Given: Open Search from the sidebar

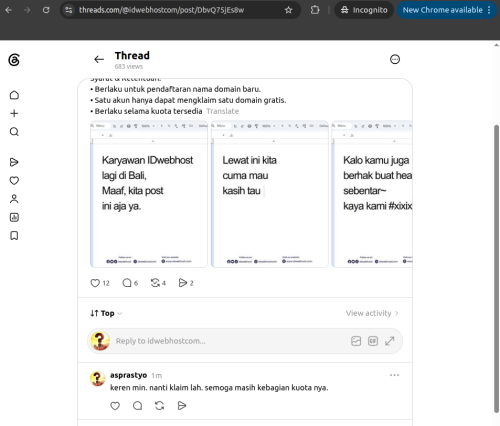Looking at the screenshot, I should [14, 132].
